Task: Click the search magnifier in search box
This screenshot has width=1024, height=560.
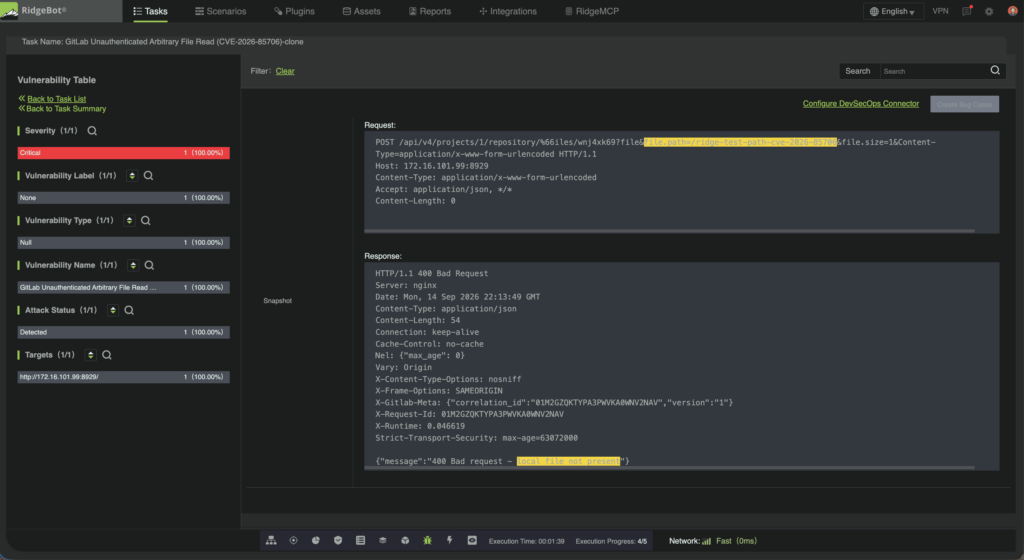Action: 995,70
